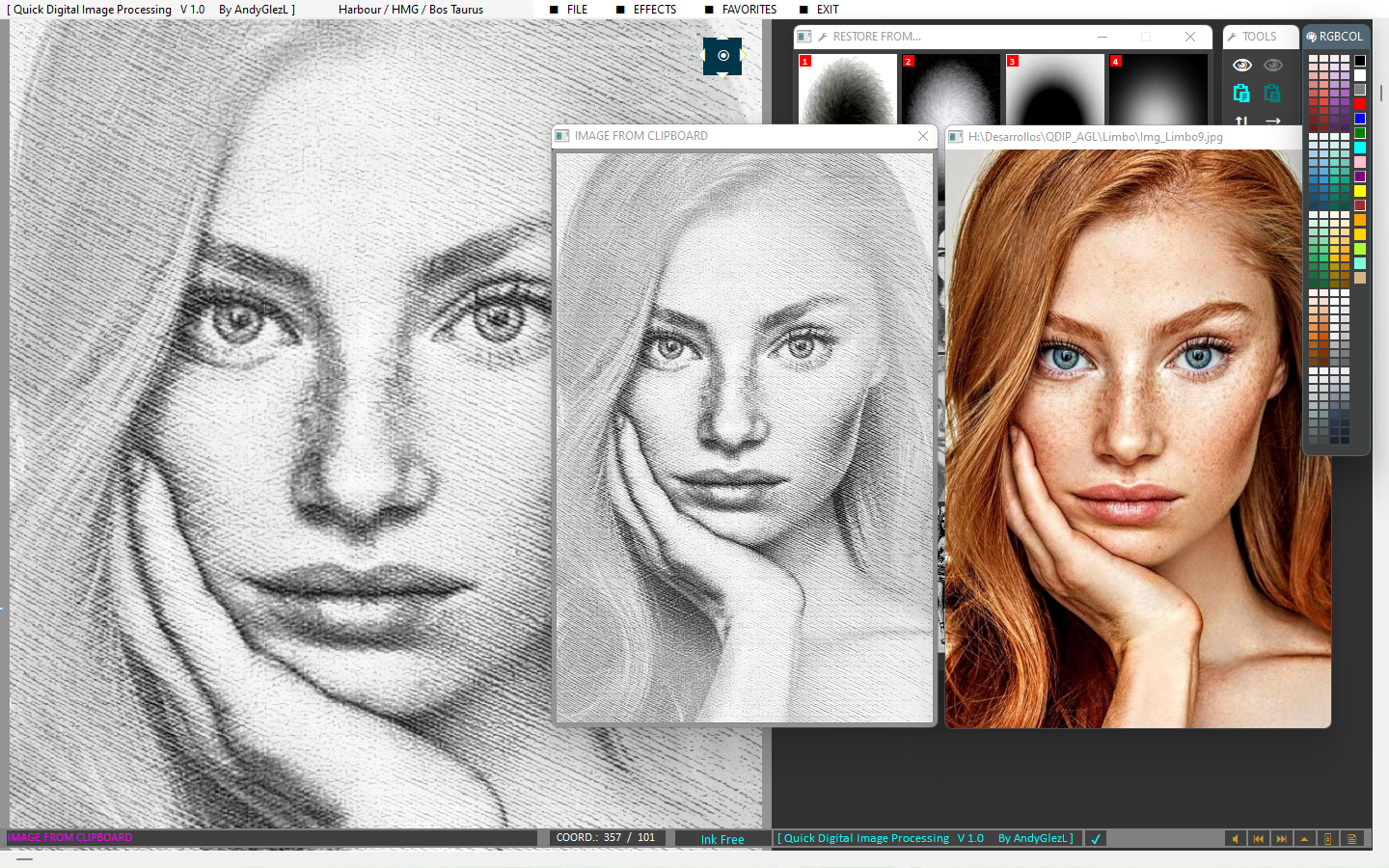The width and height of the screenshot is (1389, 868).
Task: Jump to first with skip-back icon
Action: pos(1258,839)
